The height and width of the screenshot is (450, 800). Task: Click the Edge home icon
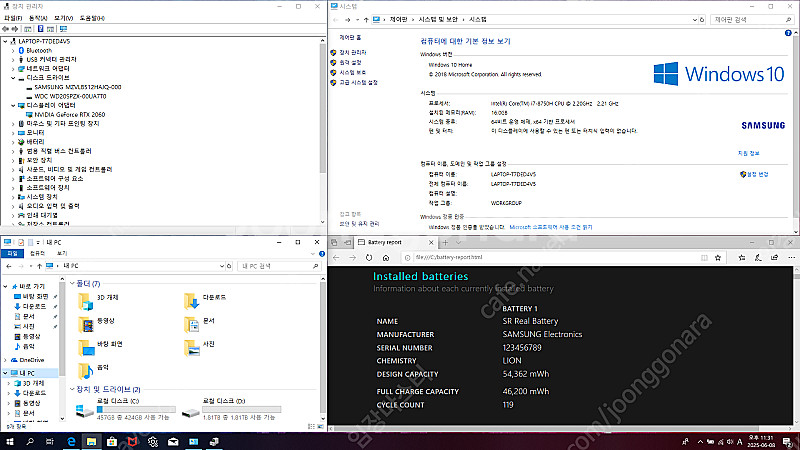click(386, 258)
